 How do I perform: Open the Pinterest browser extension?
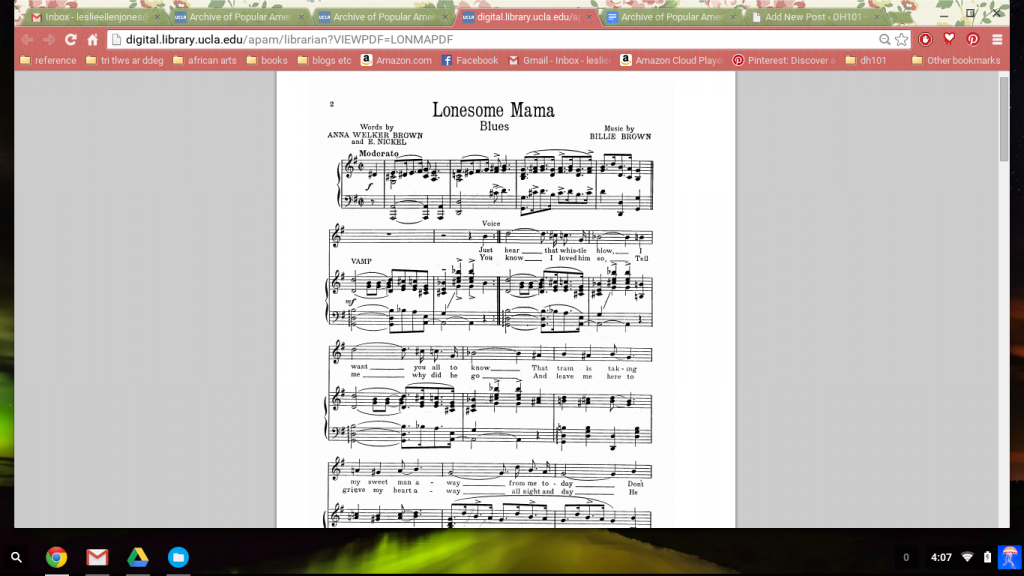pos(974,41)
